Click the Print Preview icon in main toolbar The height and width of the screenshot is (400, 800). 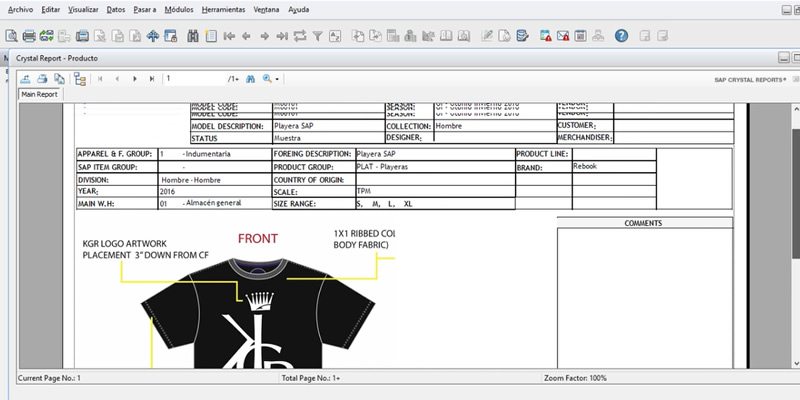click(x=11, y=36)
